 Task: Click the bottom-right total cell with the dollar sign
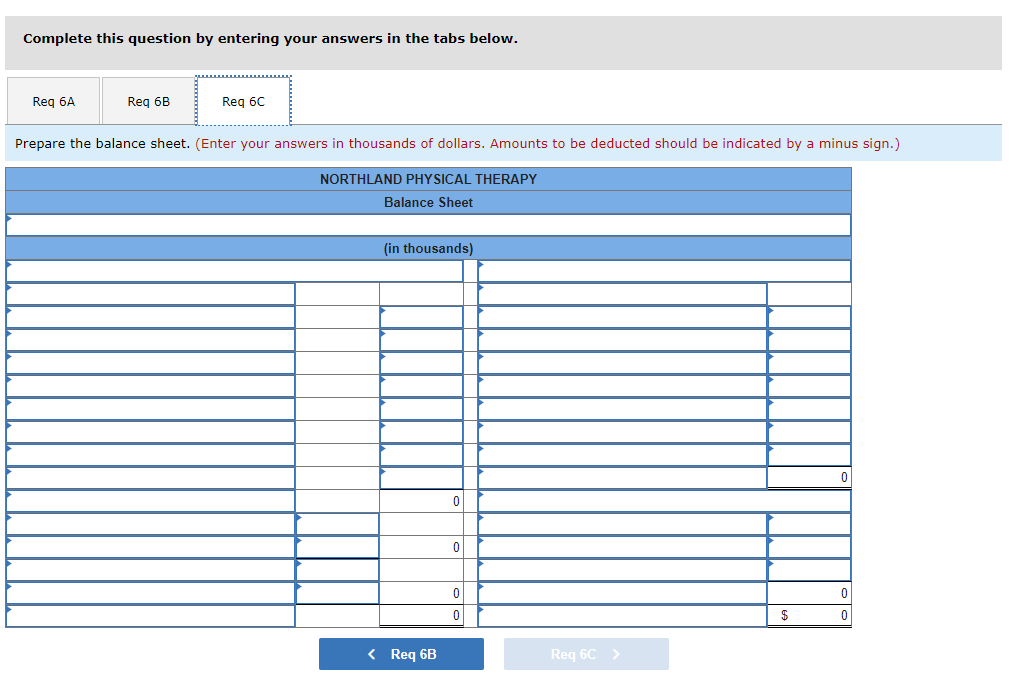809,615
